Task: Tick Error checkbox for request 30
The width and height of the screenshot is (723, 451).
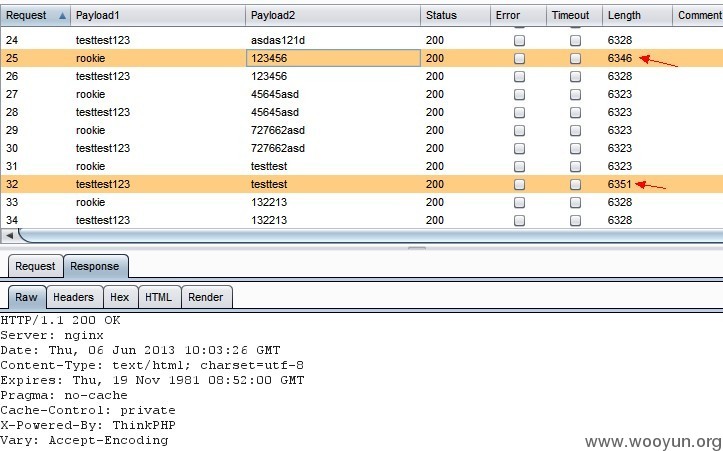Action: (519, 148)
